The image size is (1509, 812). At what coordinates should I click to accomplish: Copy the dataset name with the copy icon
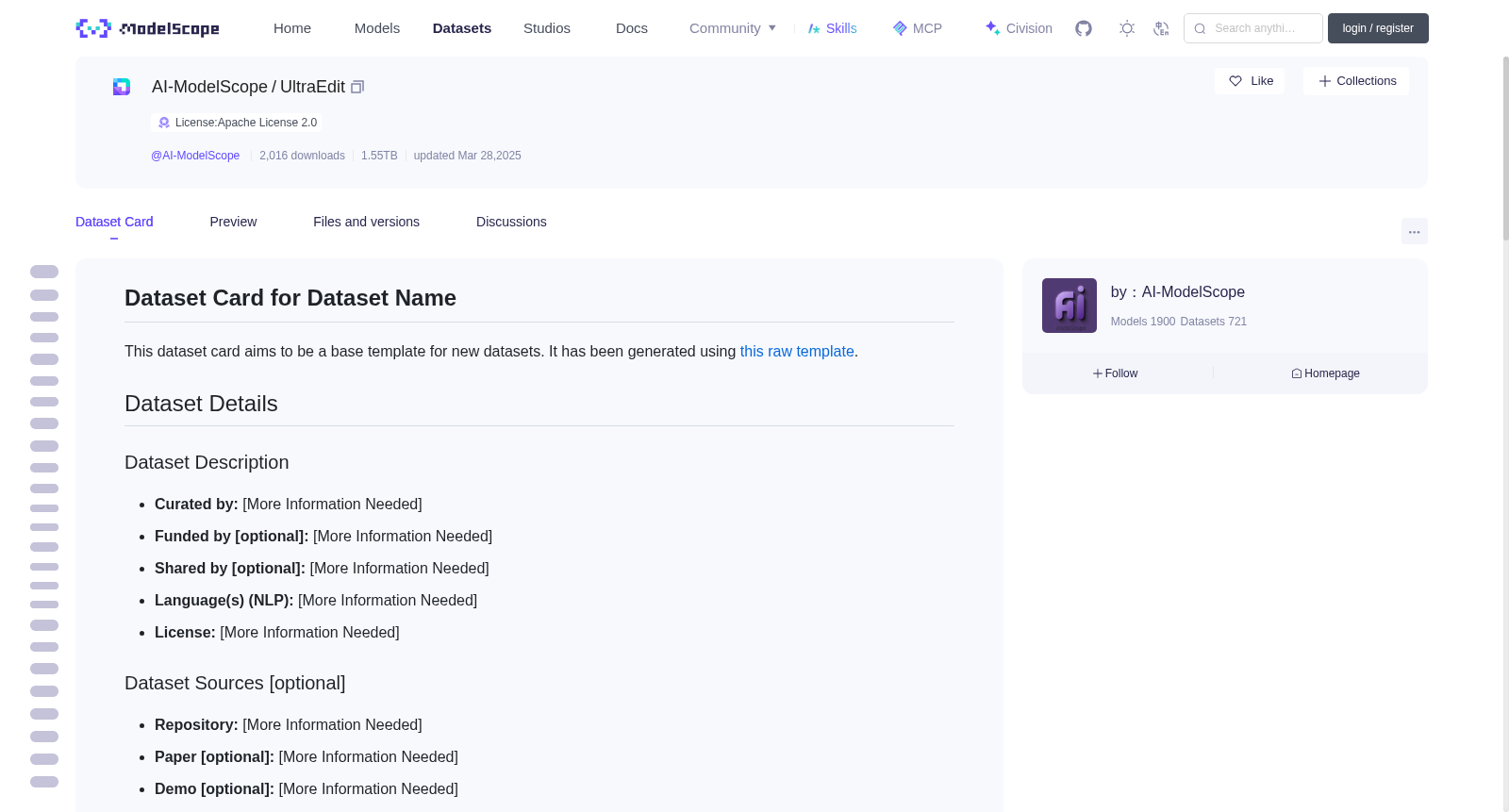[357, 87]
